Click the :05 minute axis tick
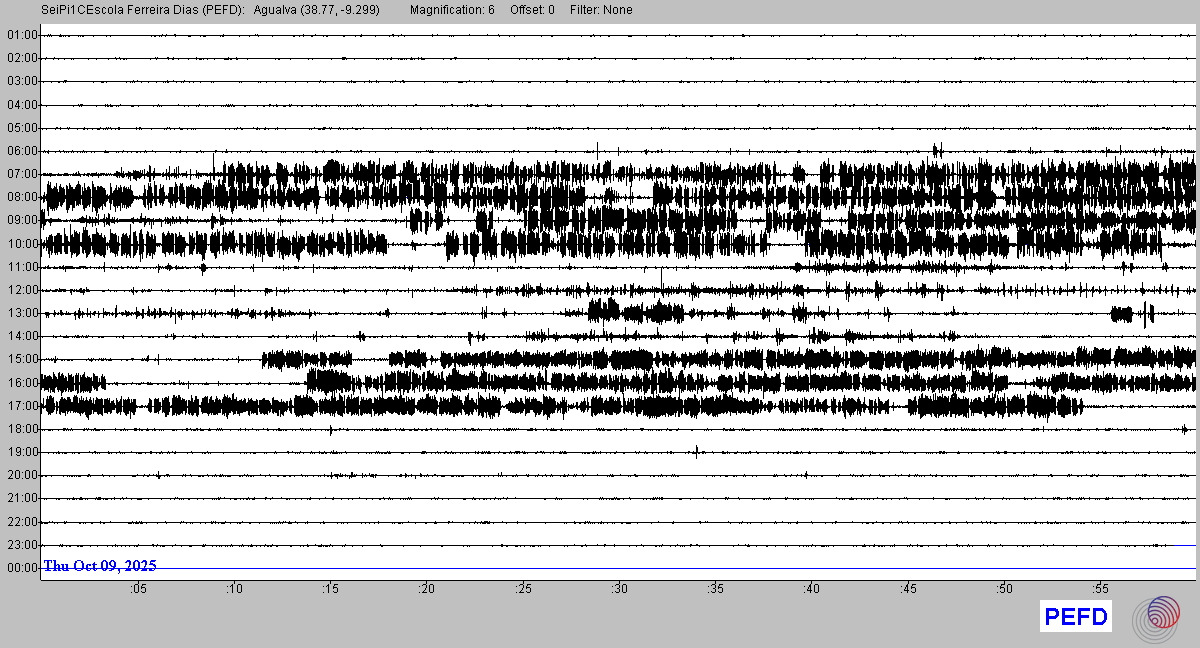Viewport: 1200px width, 648px height. tap(138, 589)
